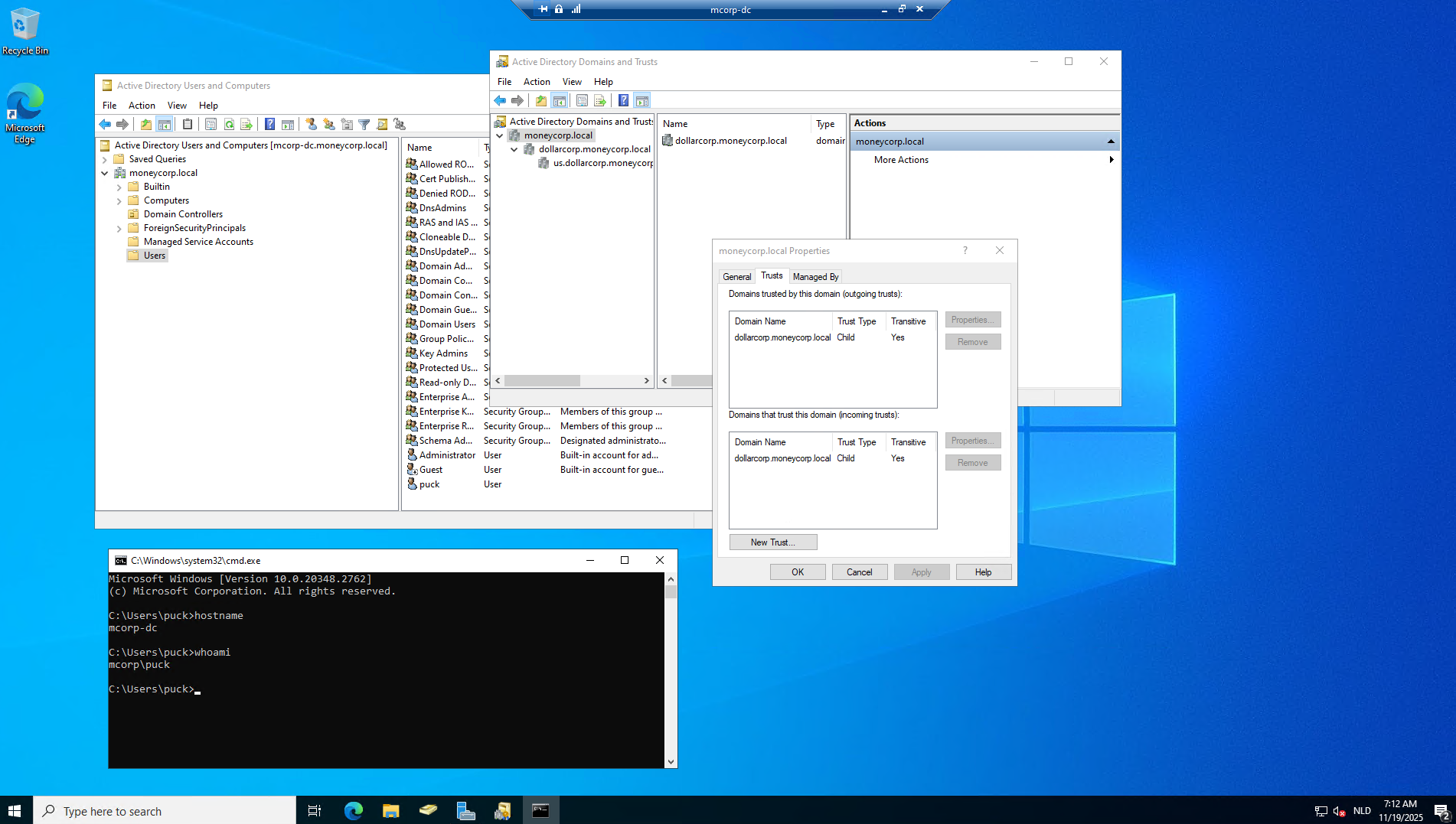Screen dimensions: 1456x824
Task: Click the find objects icon in Users and Computers
Action: tap(382, 125)
